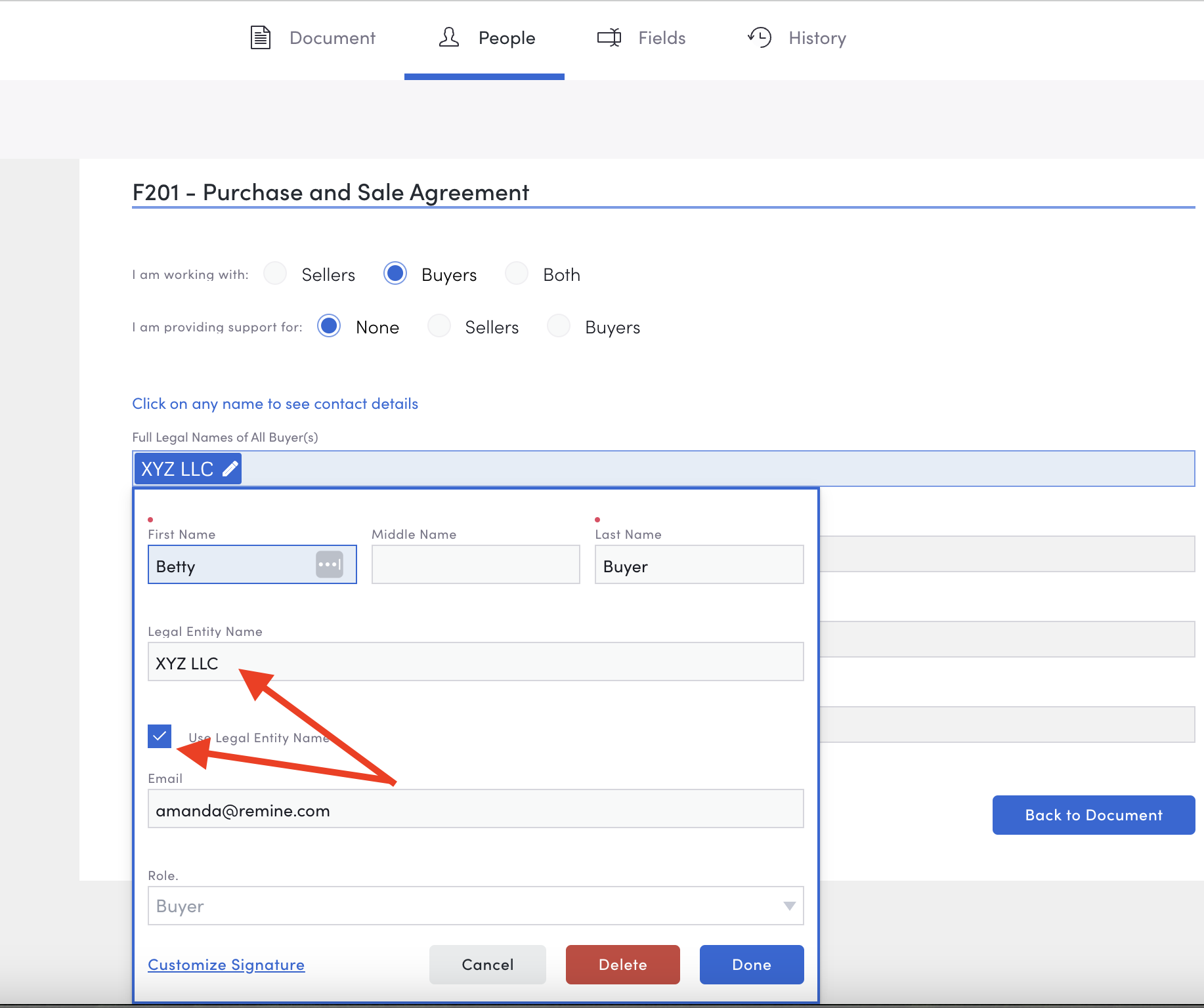
Task: Click the Customize Signature link
Action: (x=226, y=965)
